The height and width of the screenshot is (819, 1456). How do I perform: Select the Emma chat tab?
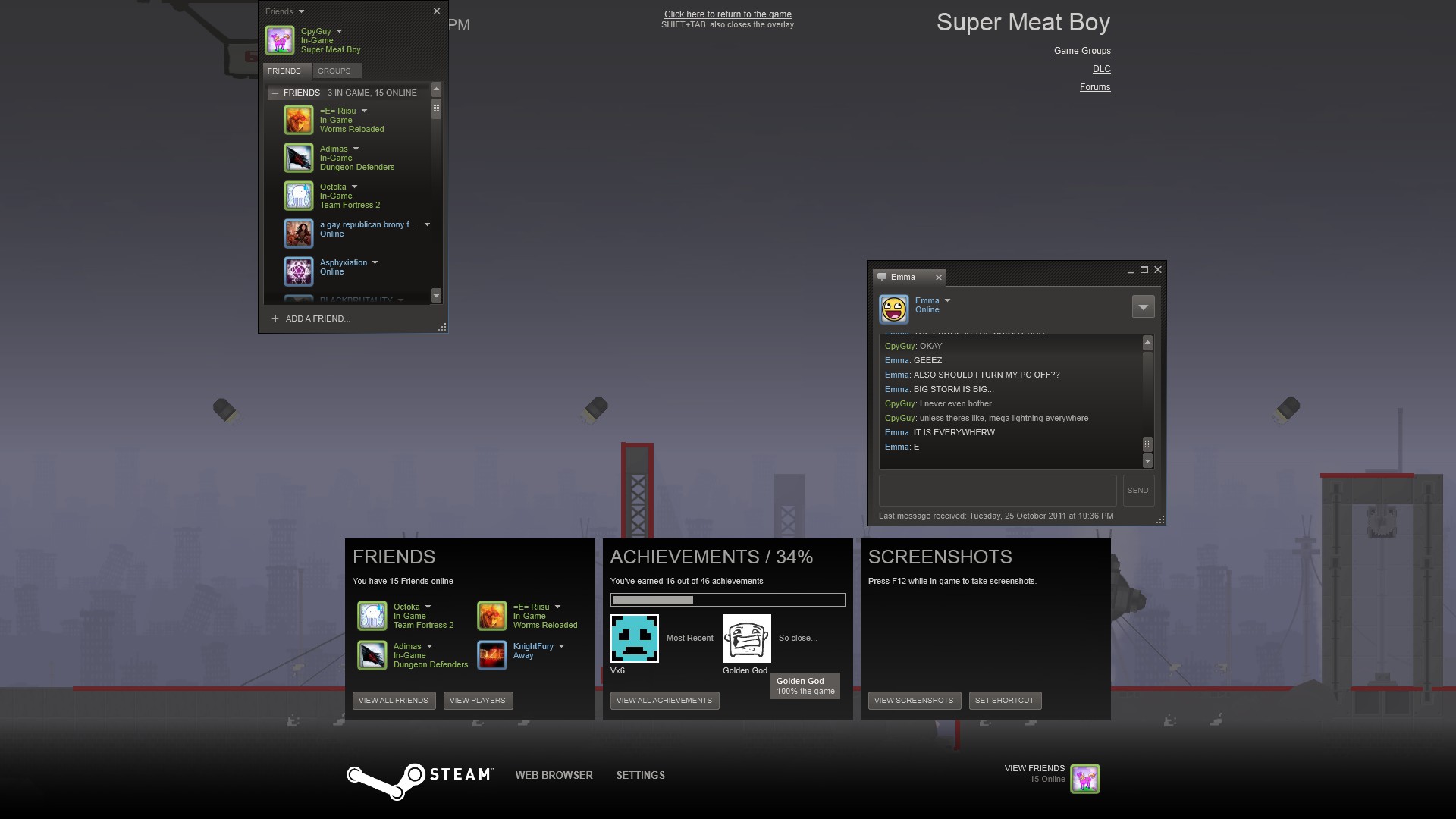(903, 277)
